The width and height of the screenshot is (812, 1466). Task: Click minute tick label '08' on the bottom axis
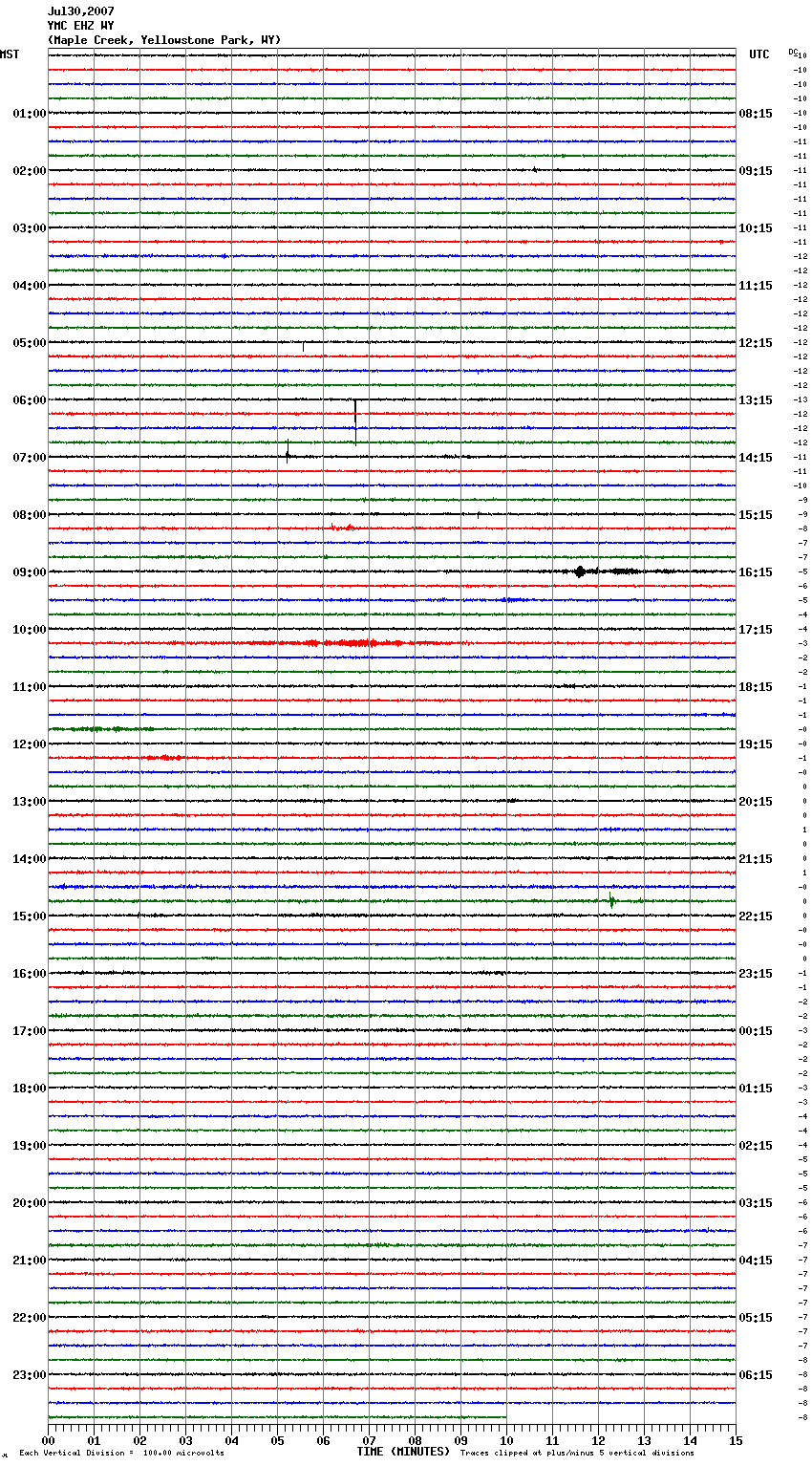(415, 1440)
